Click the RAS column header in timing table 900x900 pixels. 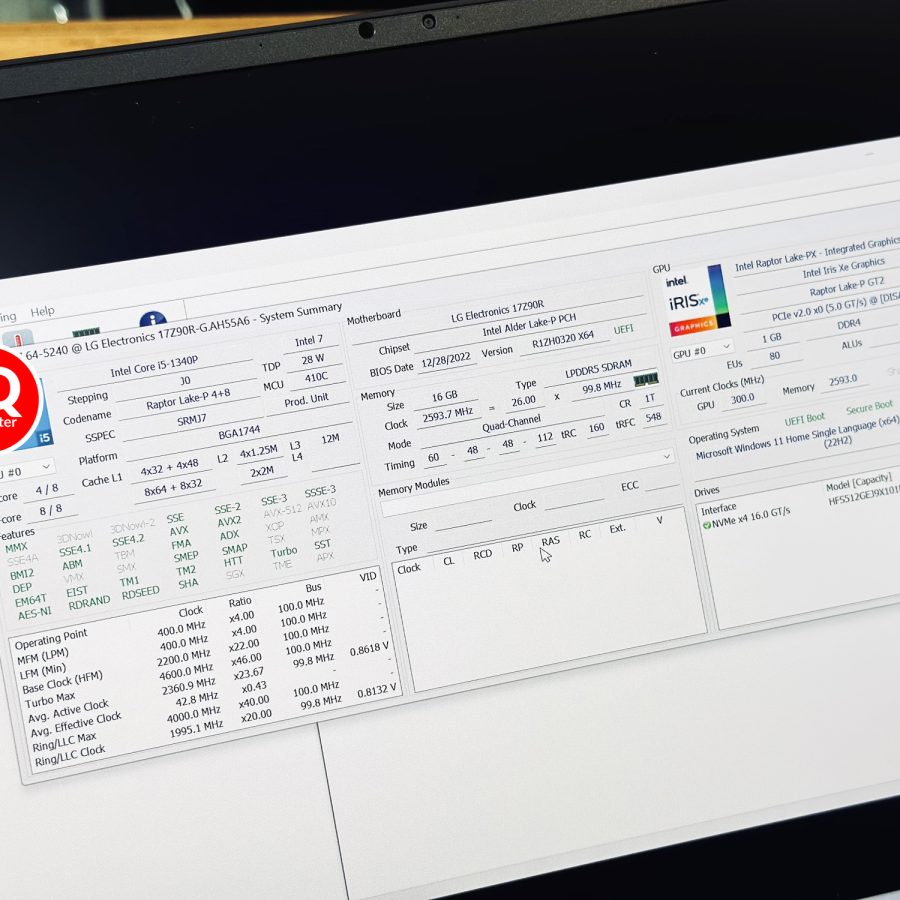tap(550, 541)
